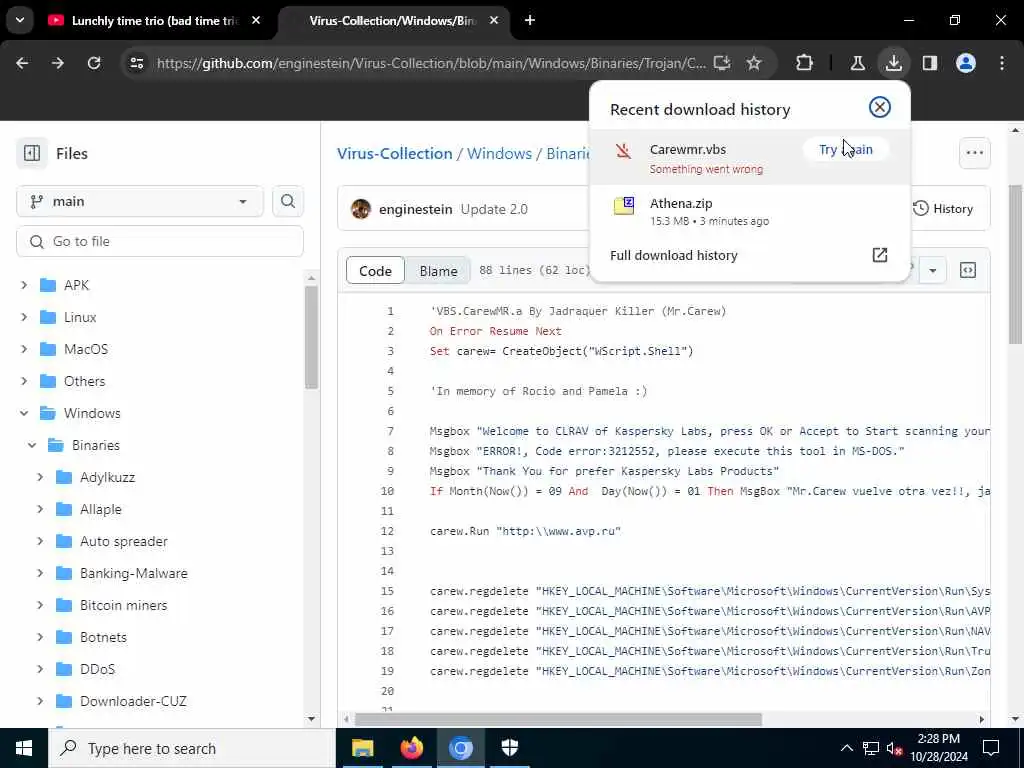
Task: Click the browser forward arrow
Action: 58,63
